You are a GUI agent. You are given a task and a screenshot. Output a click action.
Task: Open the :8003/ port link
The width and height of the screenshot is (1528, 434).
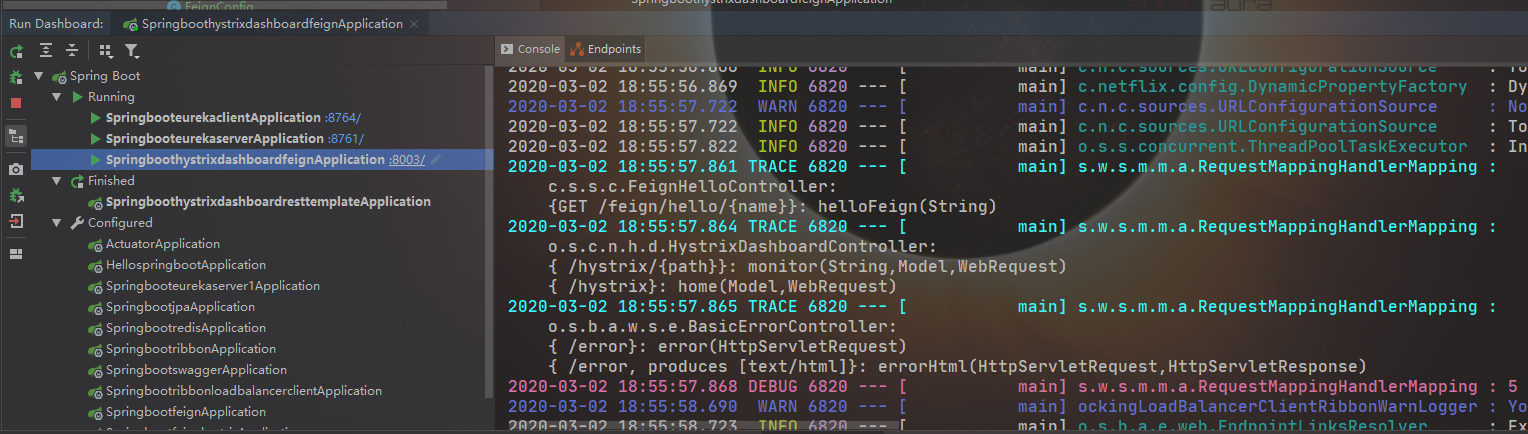click(407, 160)
